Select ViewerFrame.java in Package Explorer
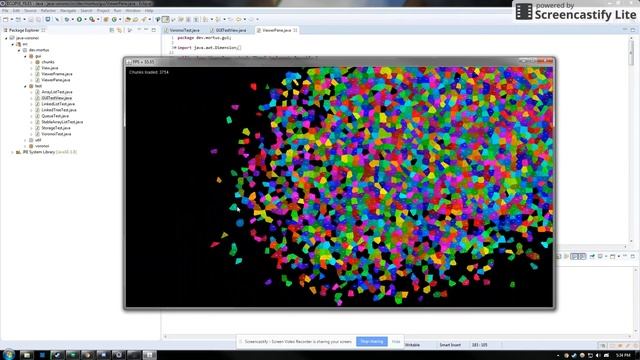This screenshot has height=360, width=640. click(57, 74)
